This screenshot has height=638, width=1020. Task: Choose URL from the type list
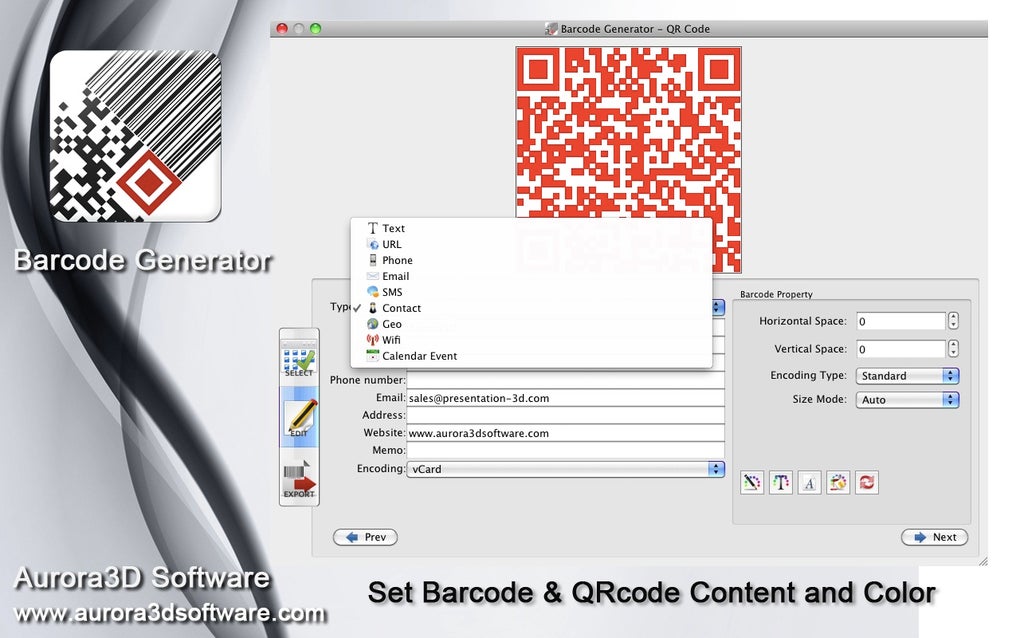pyautogui.click(x=531, y=245)
